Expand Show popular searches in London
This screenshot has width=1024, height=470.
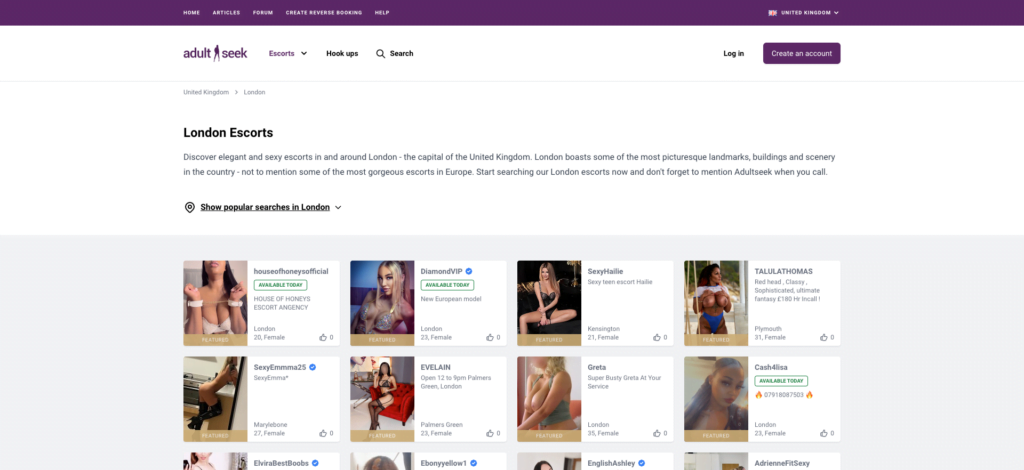pyautogui.click(x=264, y=208)
